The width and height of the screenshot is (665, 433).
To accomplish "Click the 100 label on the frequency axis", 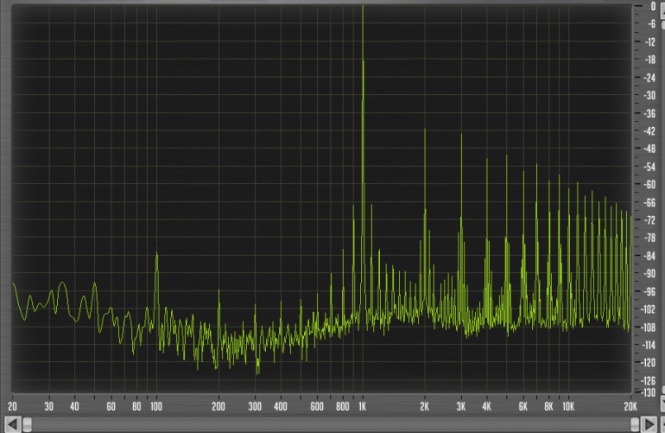I will (x=155, y=407).
